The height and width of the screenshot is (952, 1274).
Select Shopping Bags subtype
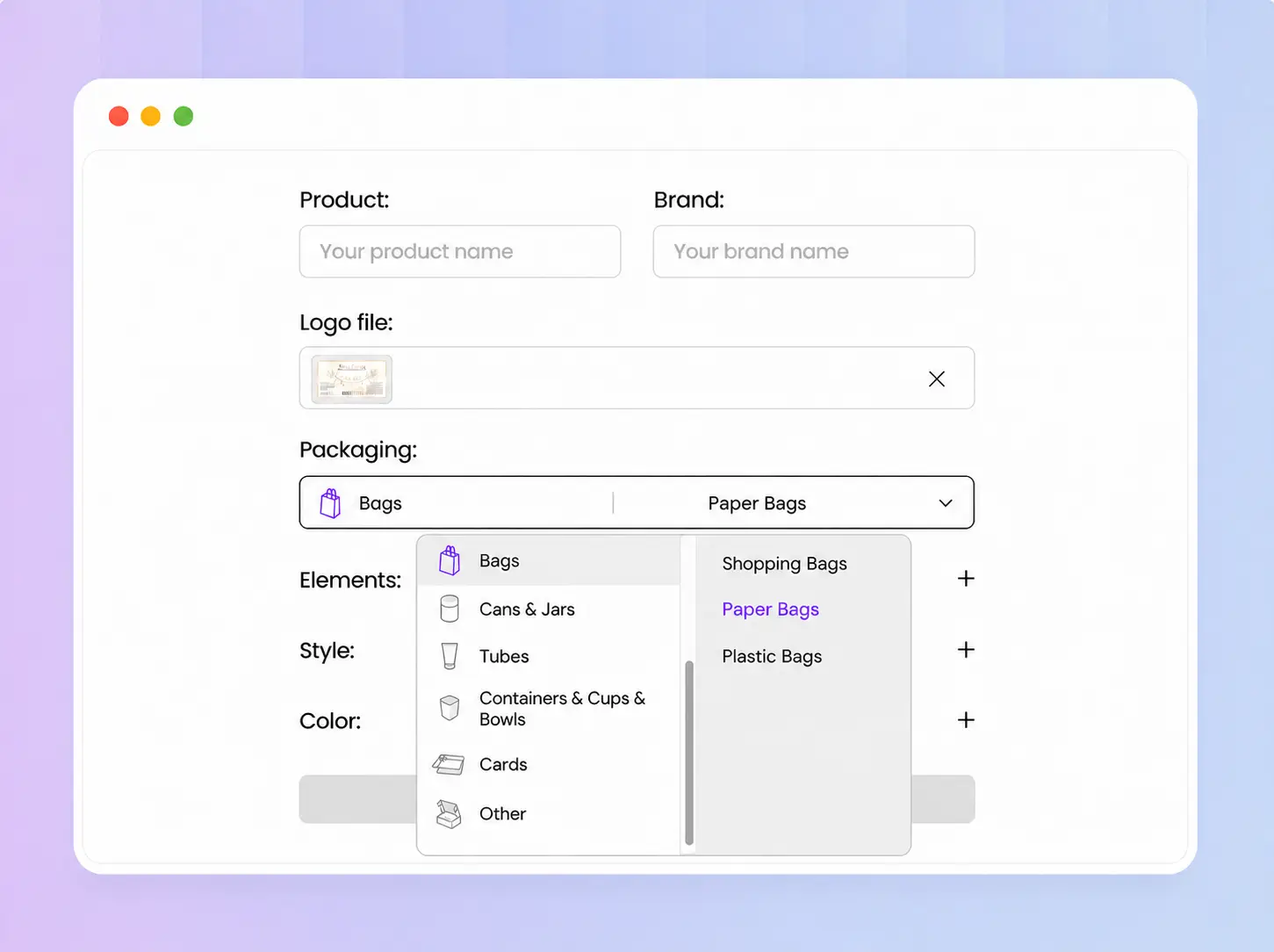785,564
